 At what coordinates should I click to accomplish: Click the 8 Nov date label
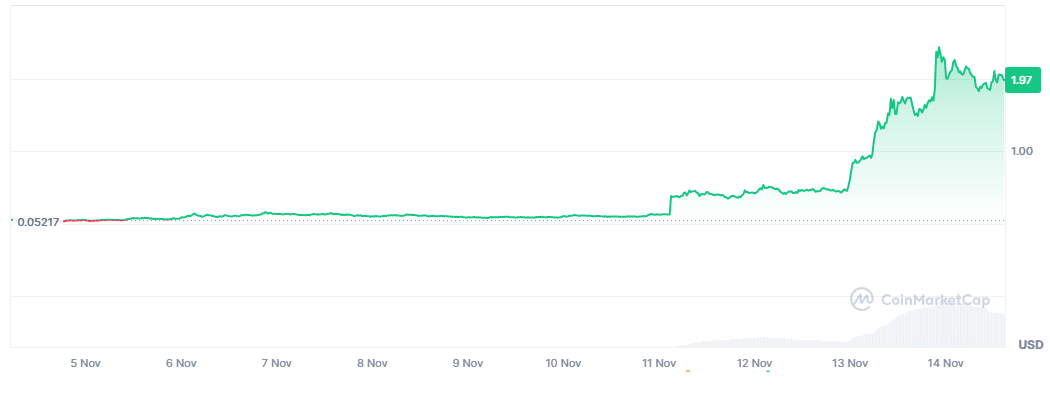click(372, 364)
